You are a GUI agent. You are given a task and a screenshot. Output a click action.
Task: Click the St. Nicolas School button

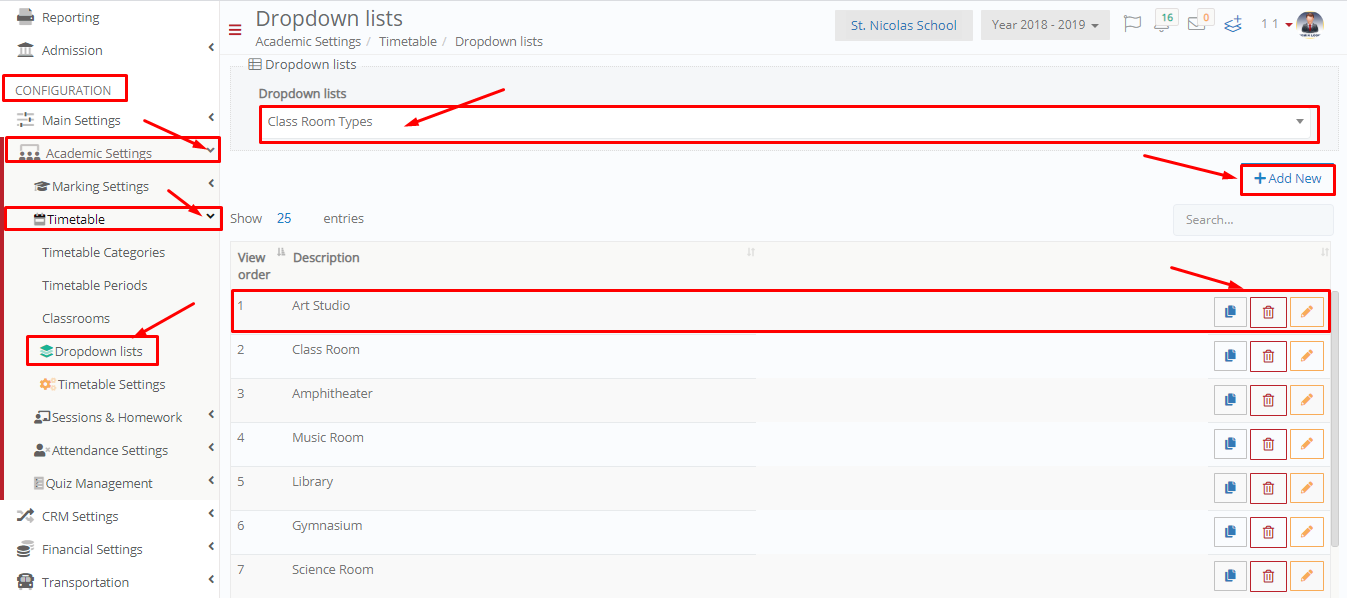pos(904,25)
